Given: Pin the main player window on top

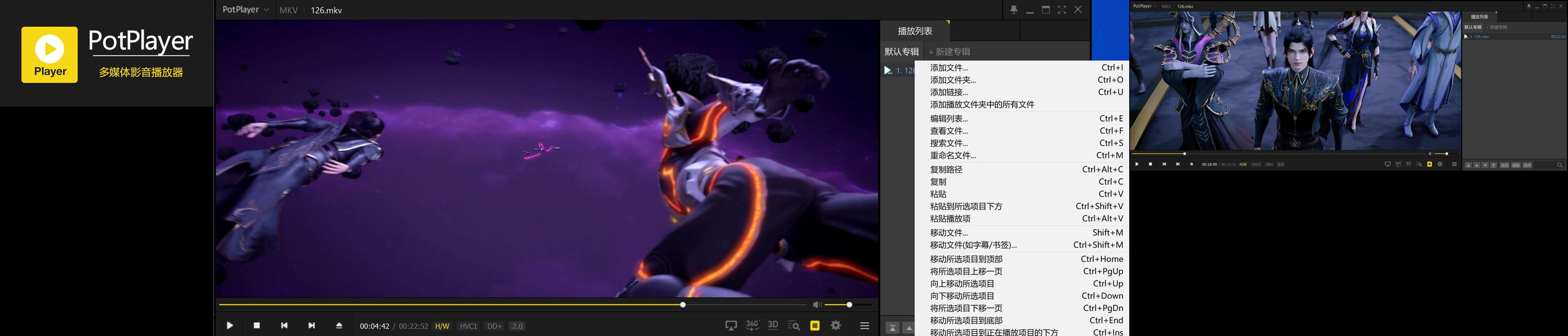Looking at the screenshot, I should click(x=1013, y=10).
